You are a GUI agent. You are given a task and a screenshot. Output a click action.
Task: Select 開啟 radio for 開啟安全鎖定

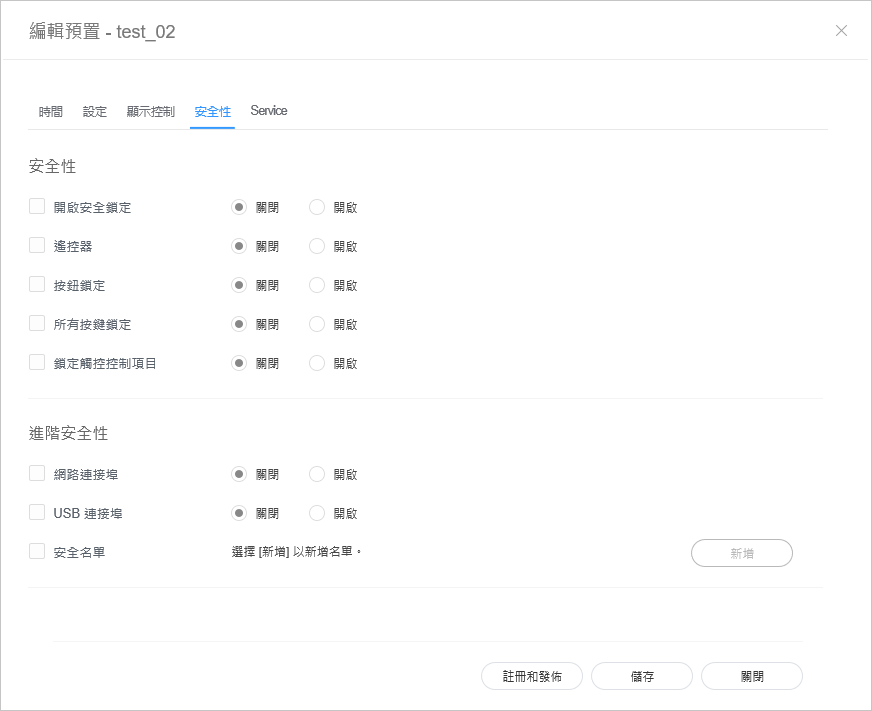tap(317, 207)
